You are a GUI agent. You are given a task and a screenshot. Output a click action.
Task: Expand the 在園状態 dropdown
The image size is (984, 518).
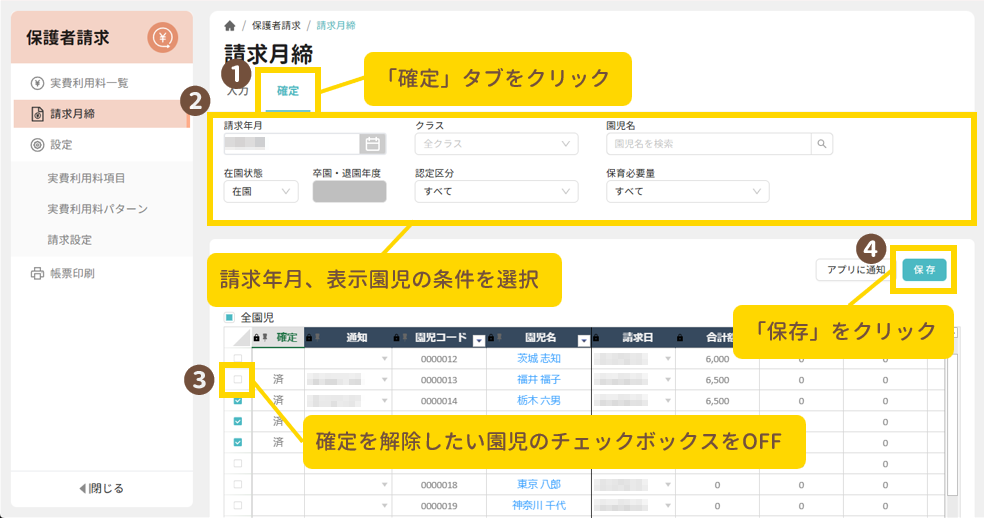point(260,191)
